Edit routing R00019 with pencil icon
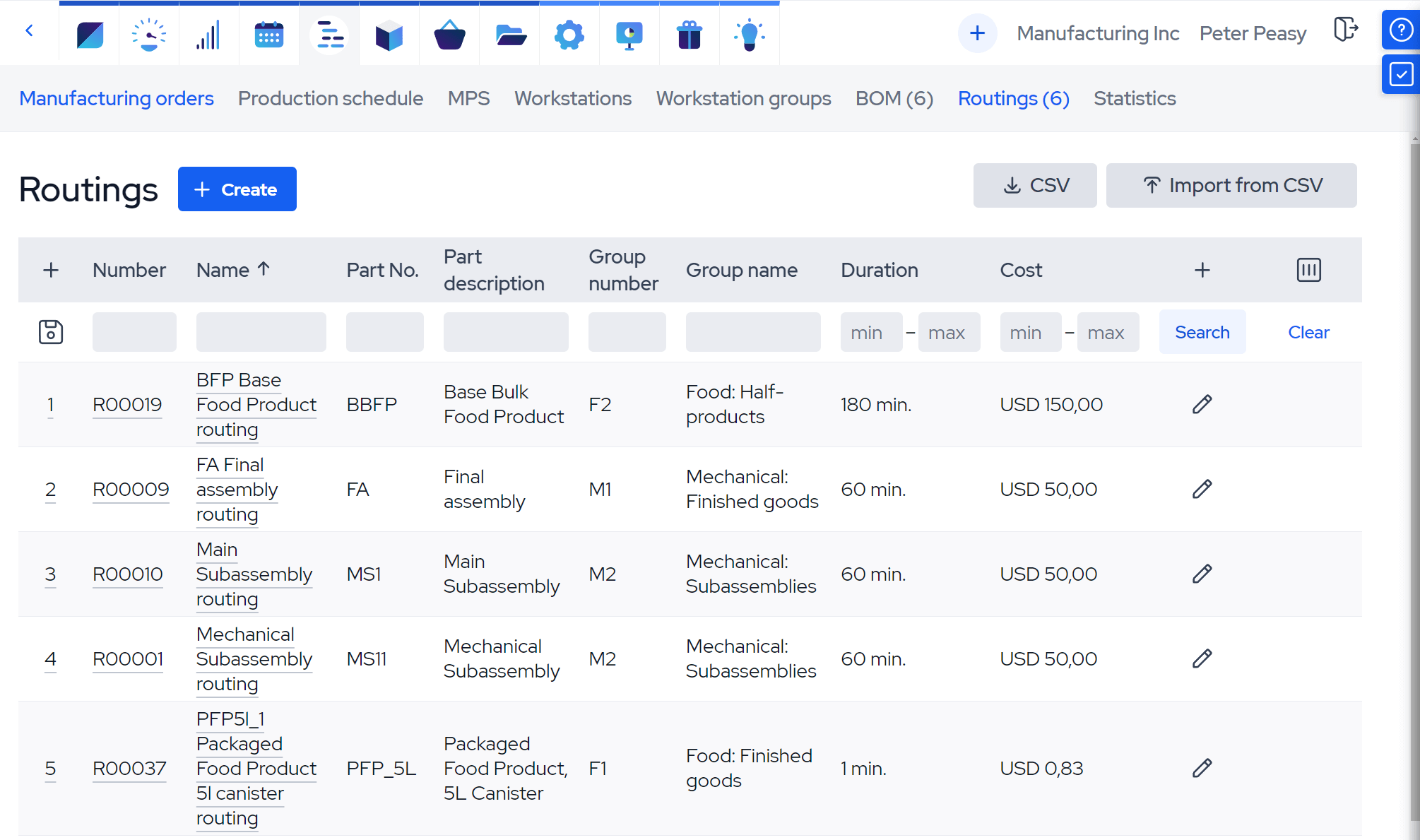The height and width of the screenshot is (840, 1420). click(1202, 405)
